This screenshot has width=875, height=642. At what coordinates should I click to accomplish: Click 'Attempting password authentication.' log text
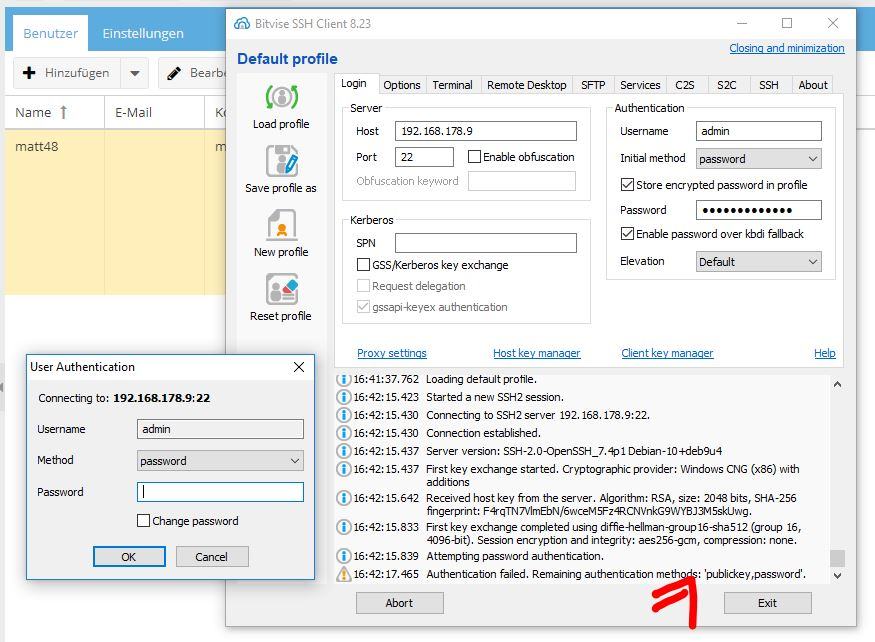(x=515, y=556)
